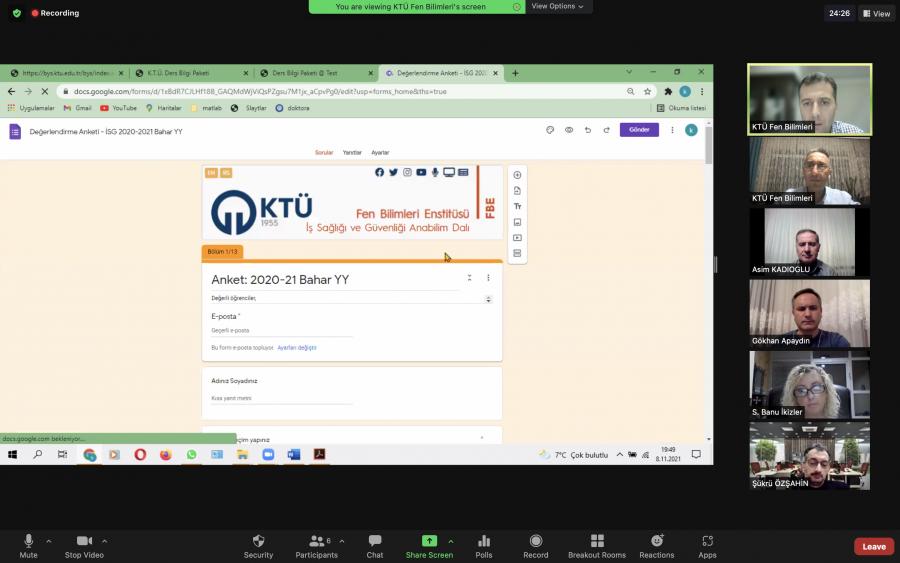
Task: Click the browser address bar
Action: point(344,91)
